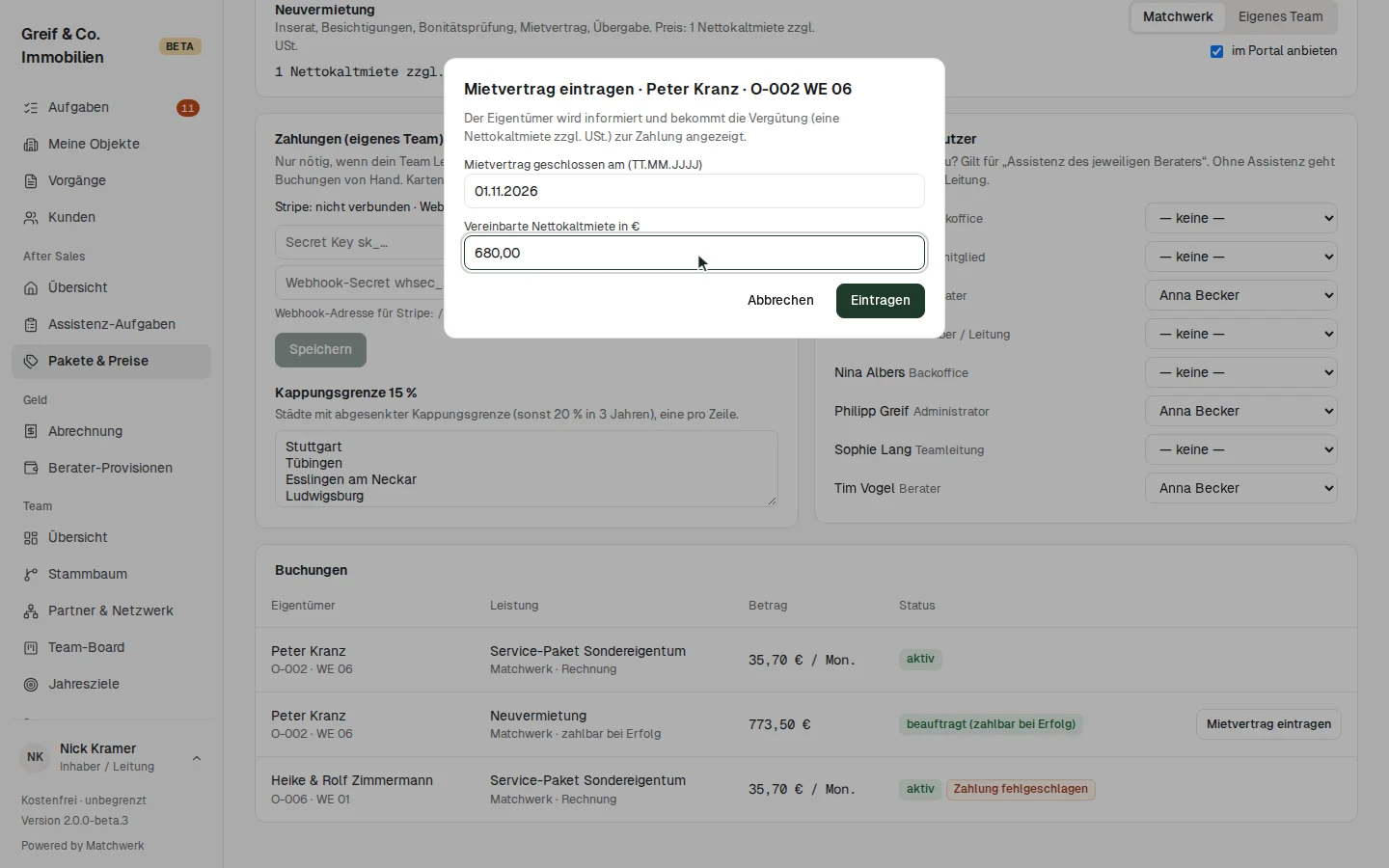Click the Speichern button under Stripe settings
This screenshot has width=1389, height=868.
[320, 350]
